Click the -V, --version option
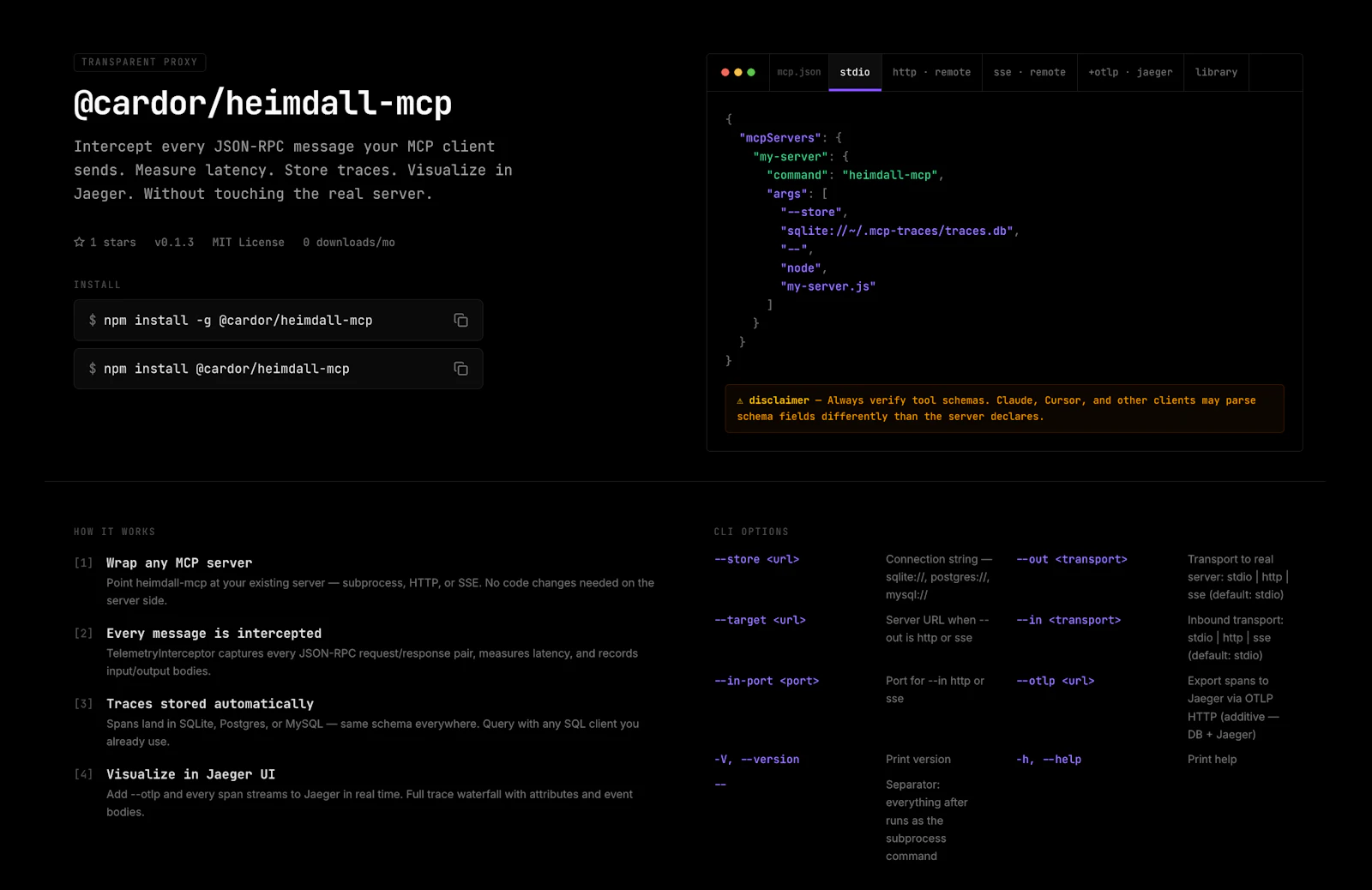 coord(756,760)
